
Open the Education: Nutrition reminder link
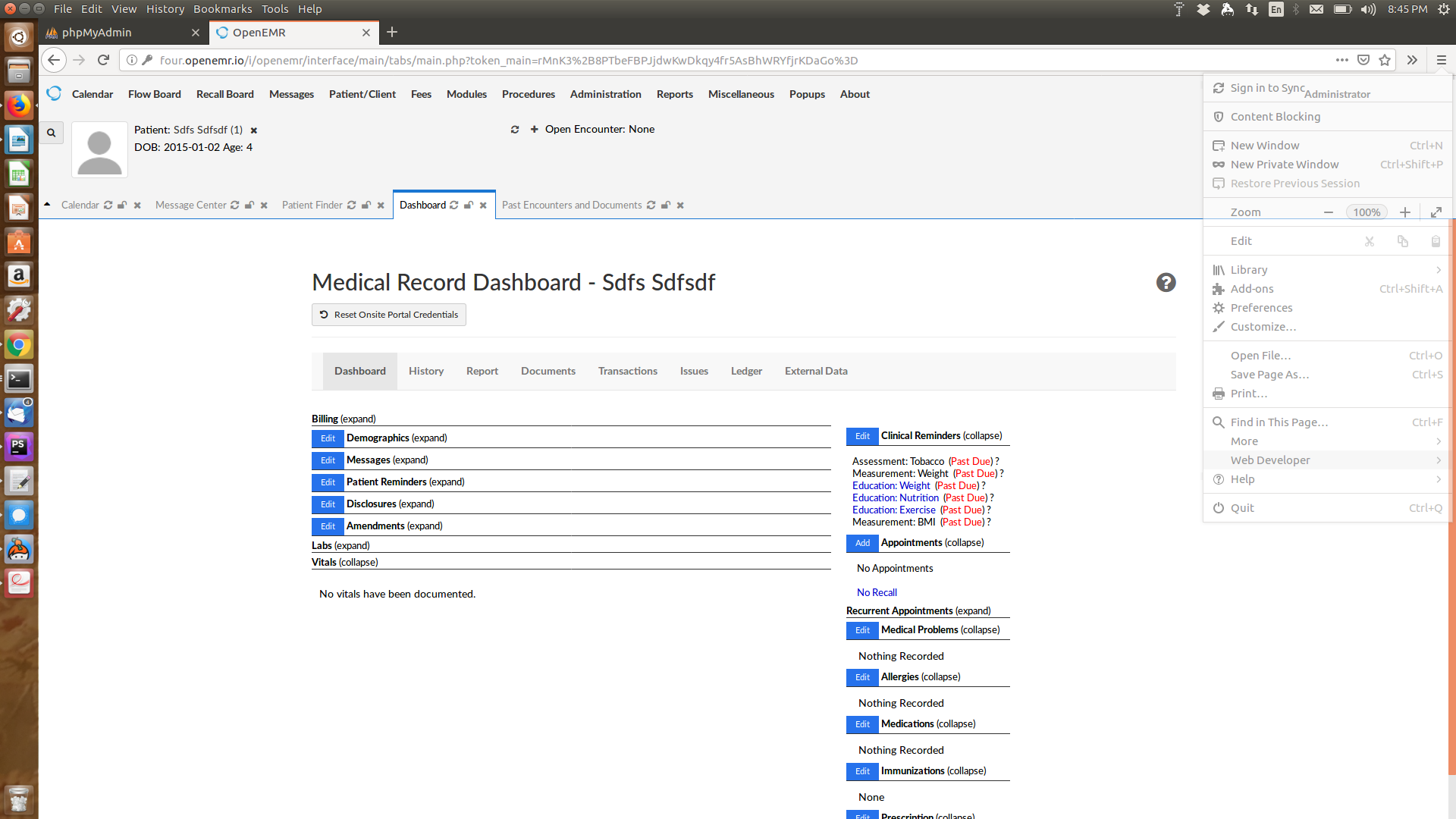[895, 498]
